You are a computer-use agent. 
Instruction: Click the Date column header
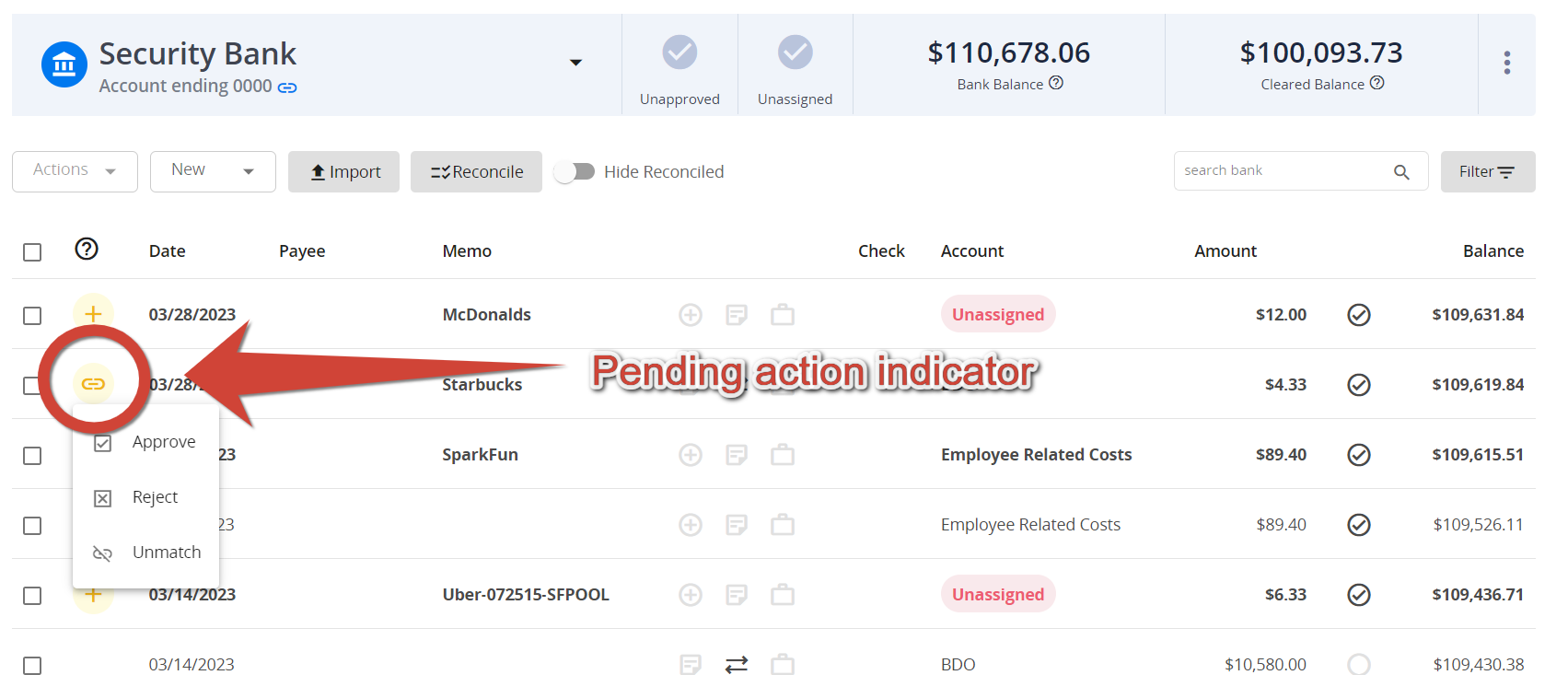click(x=168, y=251)
